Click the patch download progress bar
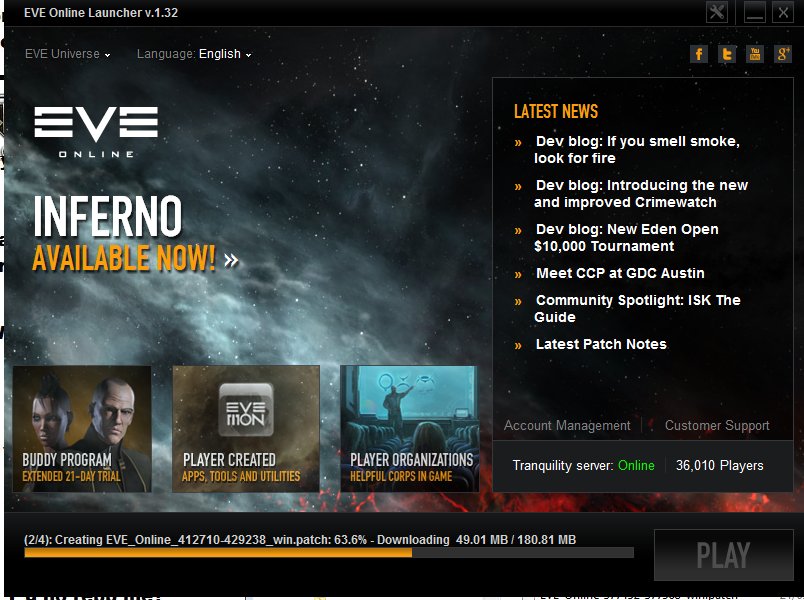The image size is (804, 600). 329,553
